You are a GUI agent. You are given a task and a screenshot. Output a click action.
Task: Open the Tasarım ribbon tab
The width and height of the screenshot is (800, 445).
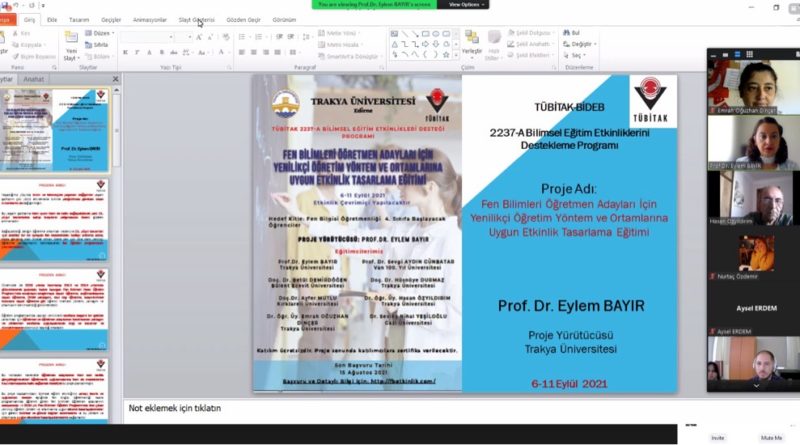[79, 20]
